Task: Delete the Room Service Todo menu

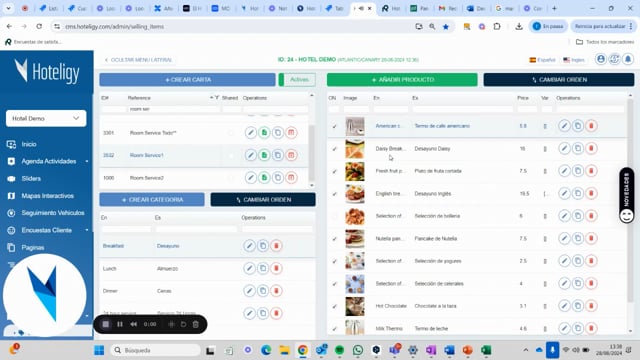Action: 291,133
